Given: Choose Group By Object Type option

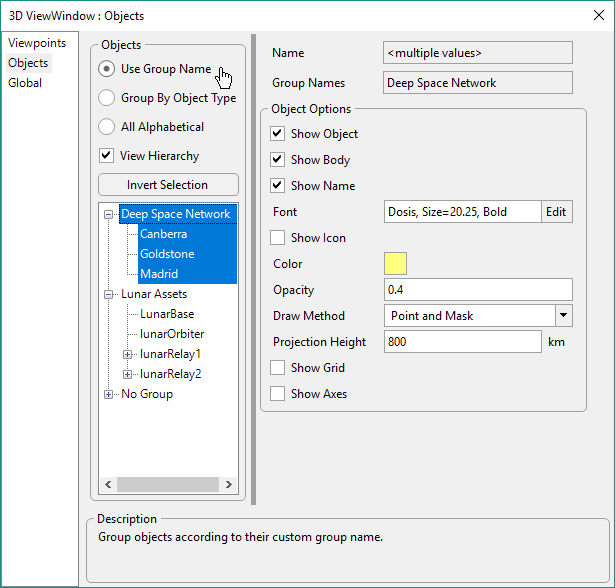Looking at the screenshot, I should (106, 98).
